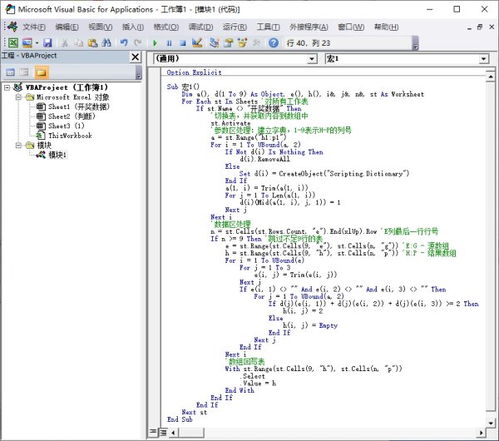Toggle Folders view in project pane

pos(41,72)
